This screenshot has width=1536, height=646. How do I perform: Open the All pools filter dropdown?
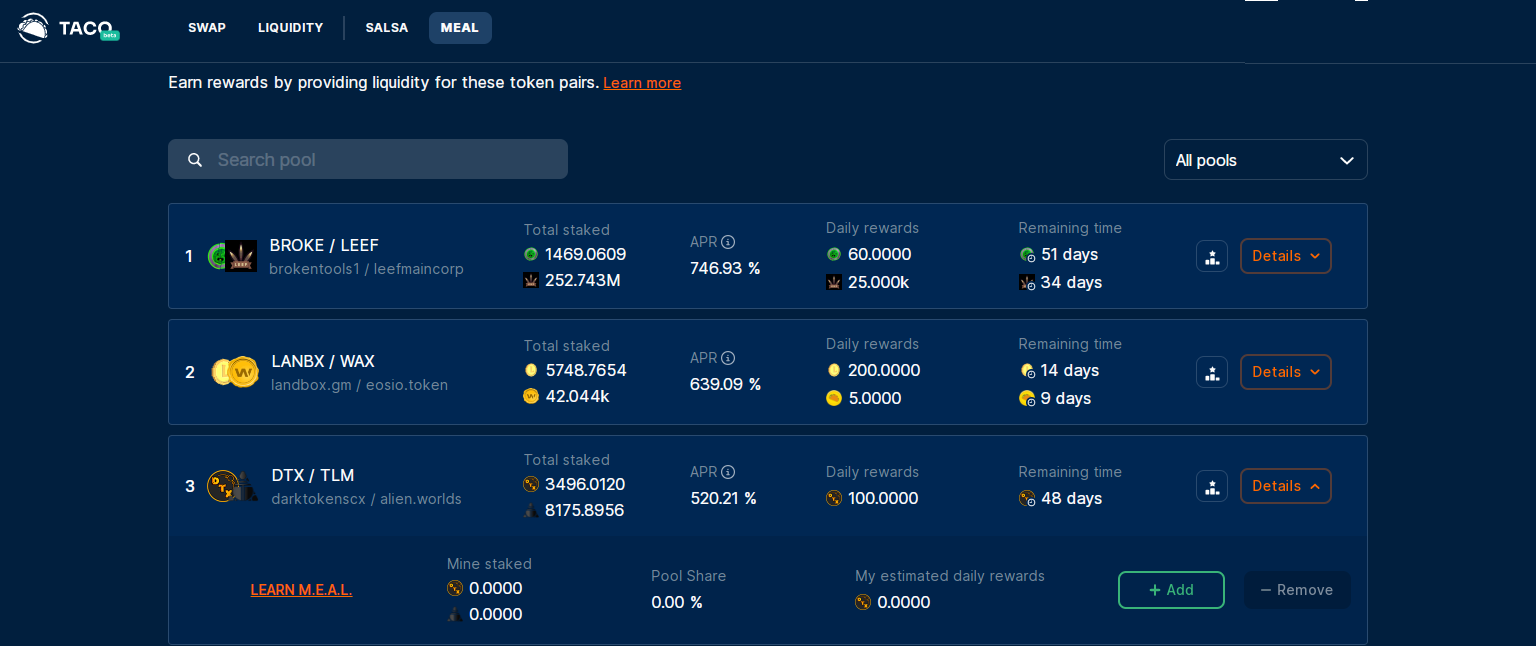(x=1265, y=160)
